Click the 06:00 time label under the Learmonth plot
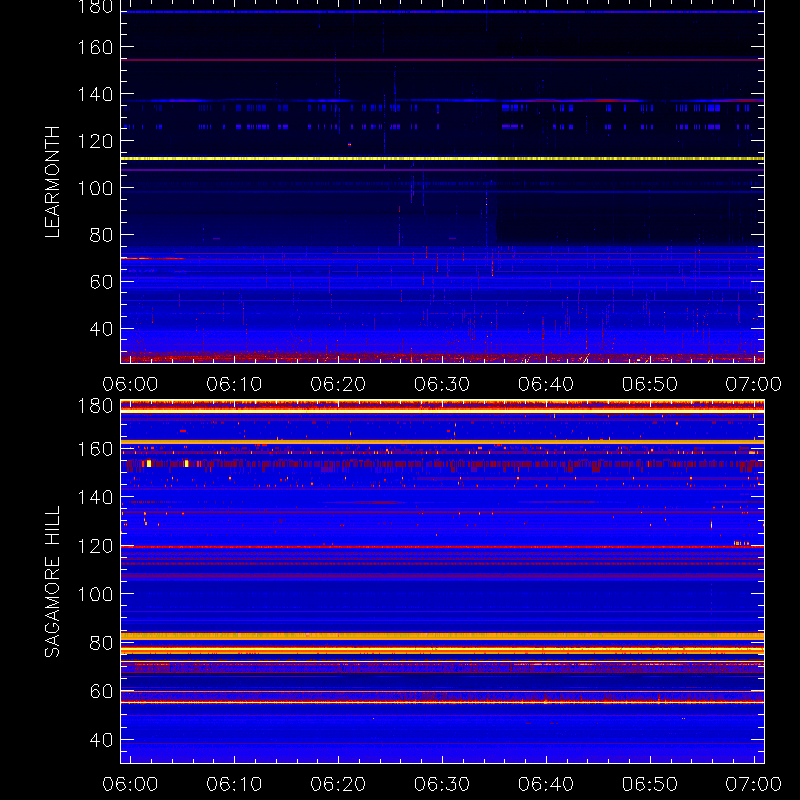This screenshot has height=800, width=800. point(130,384)
